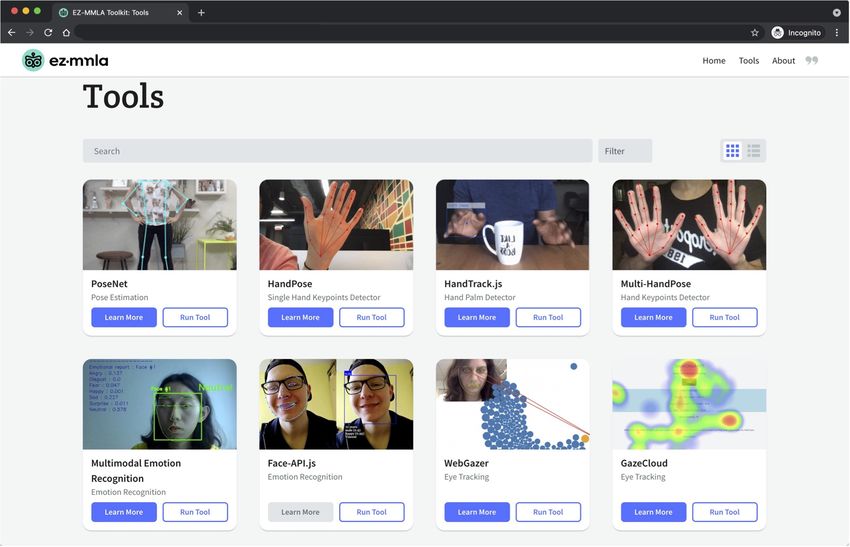The image size is (850, 547).
Task: Click Learn More for WebGazer
Action: (477, 512)
